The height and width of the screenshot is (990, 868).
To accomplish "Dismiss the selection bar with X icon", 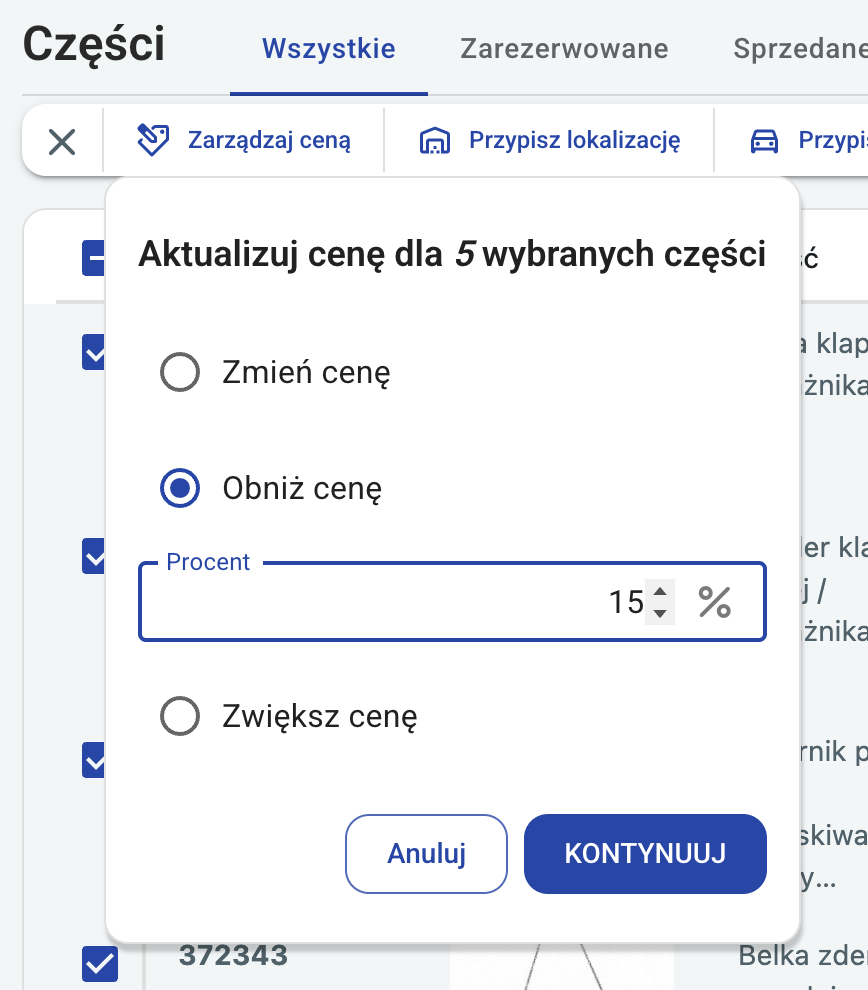I will pyautogui.click(x=62, y=141).
